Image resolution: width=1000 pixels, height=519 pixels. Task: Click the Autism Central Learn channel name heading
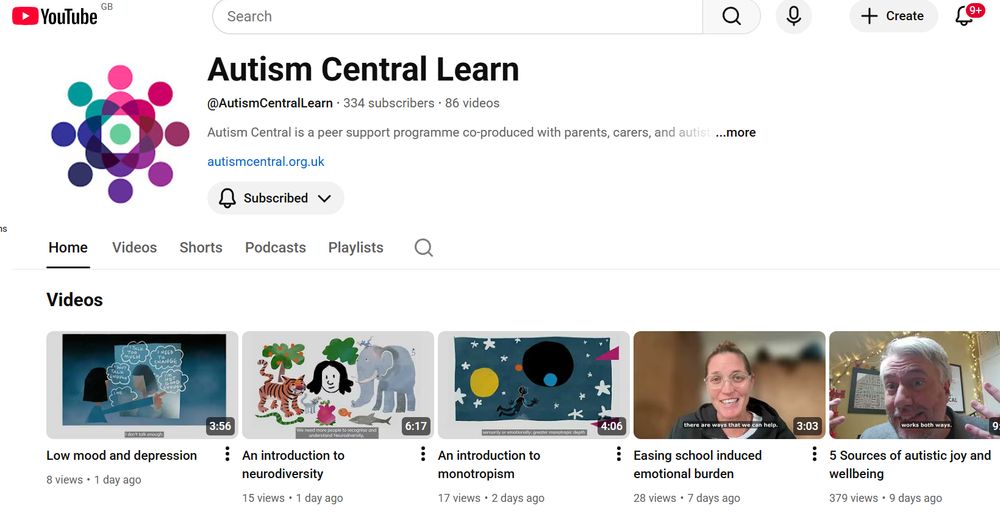coord(363,69)
